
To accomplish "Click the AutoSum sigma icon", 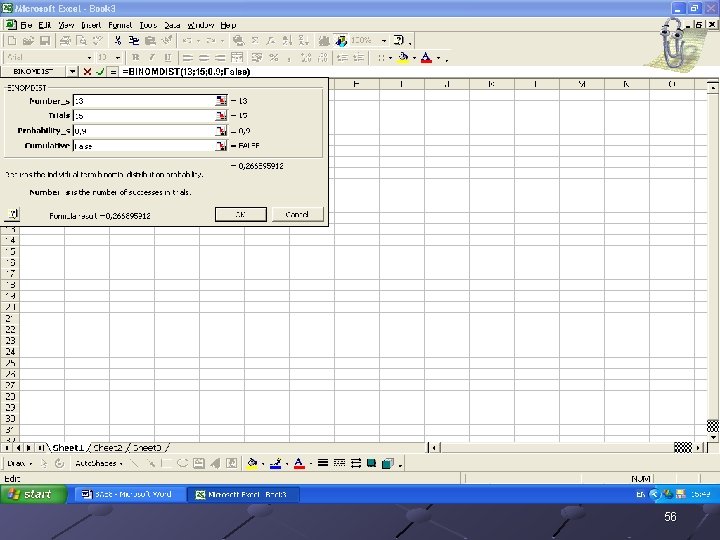I will [x=255, y=41].
